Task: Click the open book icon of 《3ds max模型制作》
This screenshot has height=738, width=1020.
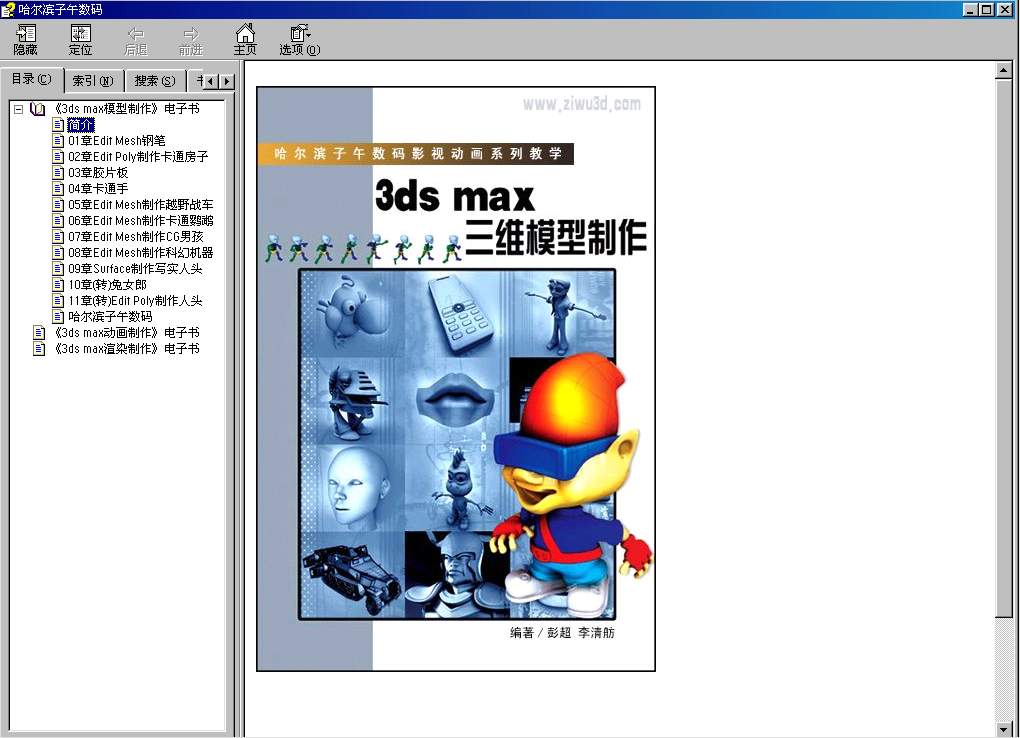Action: (x=38, y=109)
